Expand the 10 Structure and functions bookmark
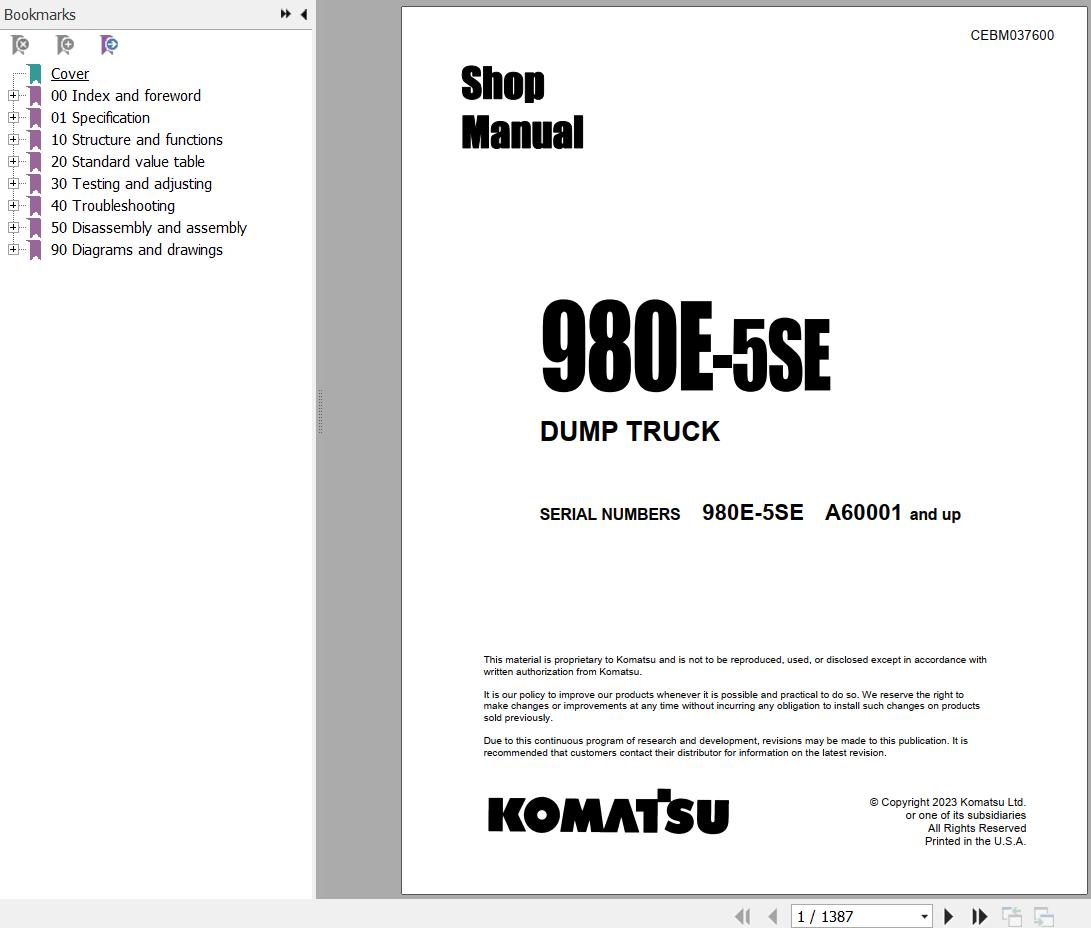1091x928 pixels. [13, 139]
